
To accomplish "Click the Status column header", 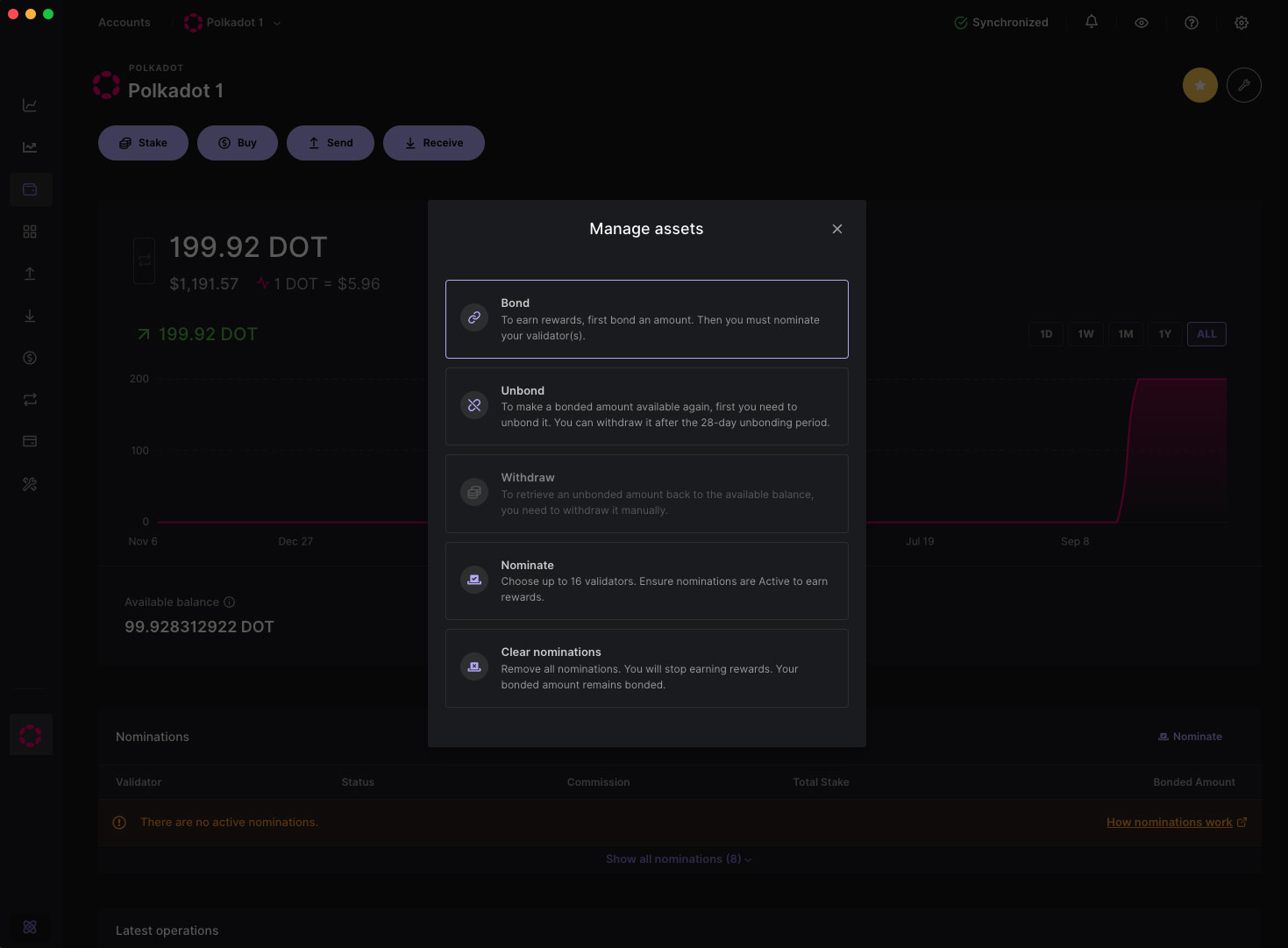I will pyautogui.click(x=358, y=782).
